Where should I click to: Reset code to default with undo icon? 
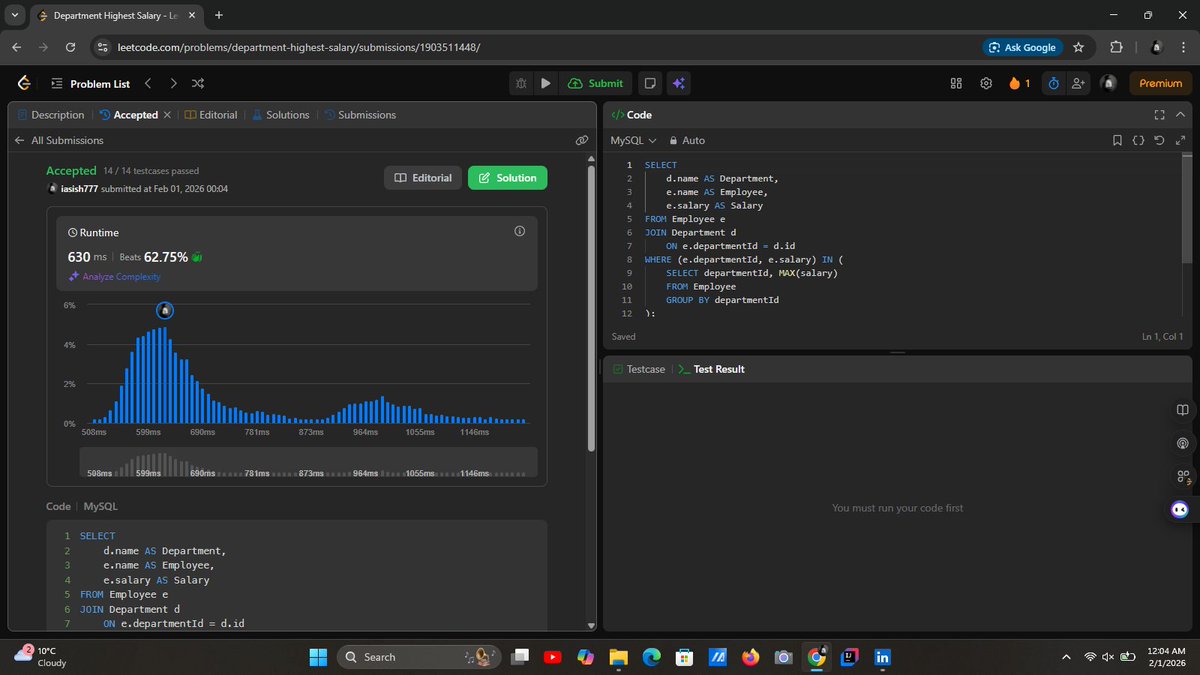(1159, 141)
